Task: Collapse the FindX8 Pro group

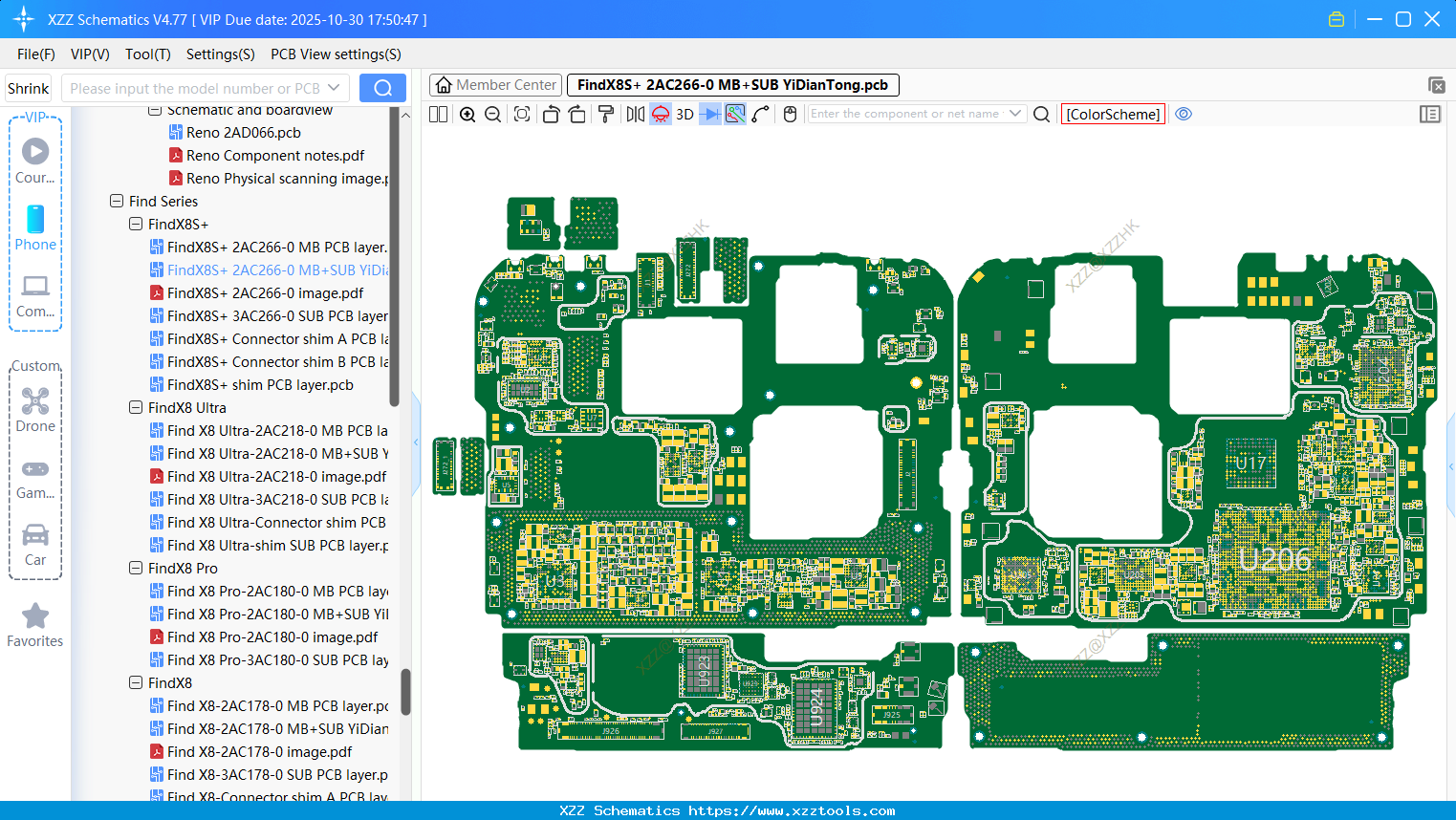Action: click(x=136, y=568)
